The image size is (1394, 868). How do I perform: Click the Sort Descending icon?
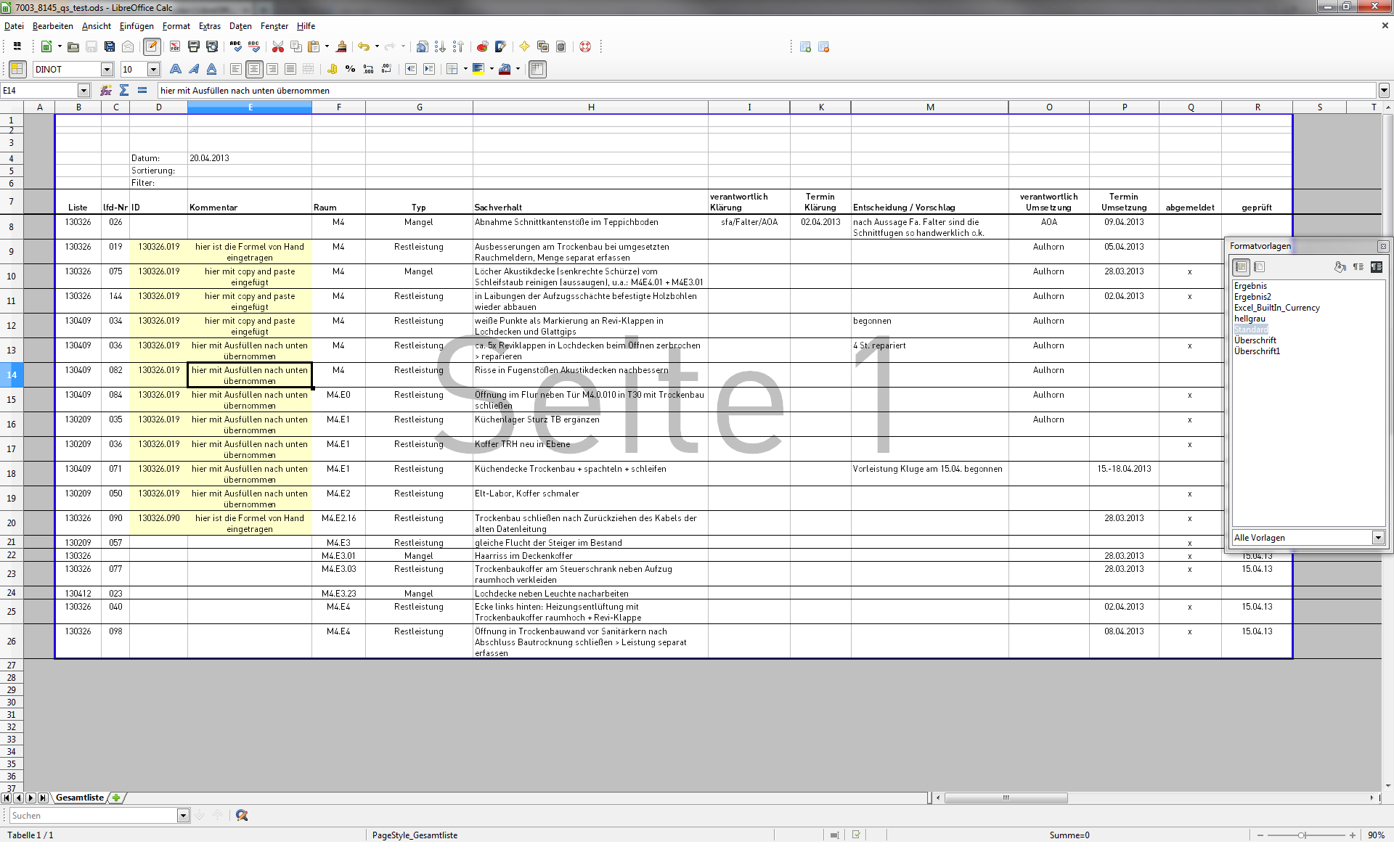(x=458, y=46)
